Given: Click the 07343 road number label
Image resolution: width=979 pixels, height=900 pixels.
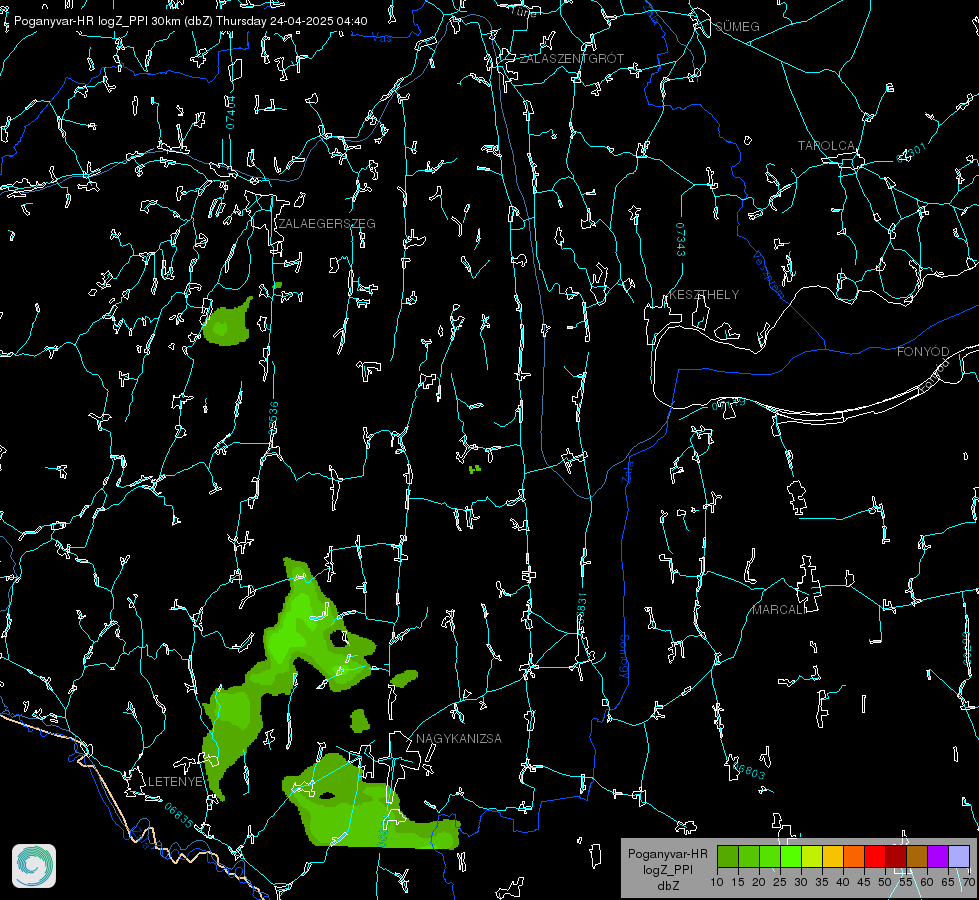Looking at the screenshot, I should (x=681, y=239).
